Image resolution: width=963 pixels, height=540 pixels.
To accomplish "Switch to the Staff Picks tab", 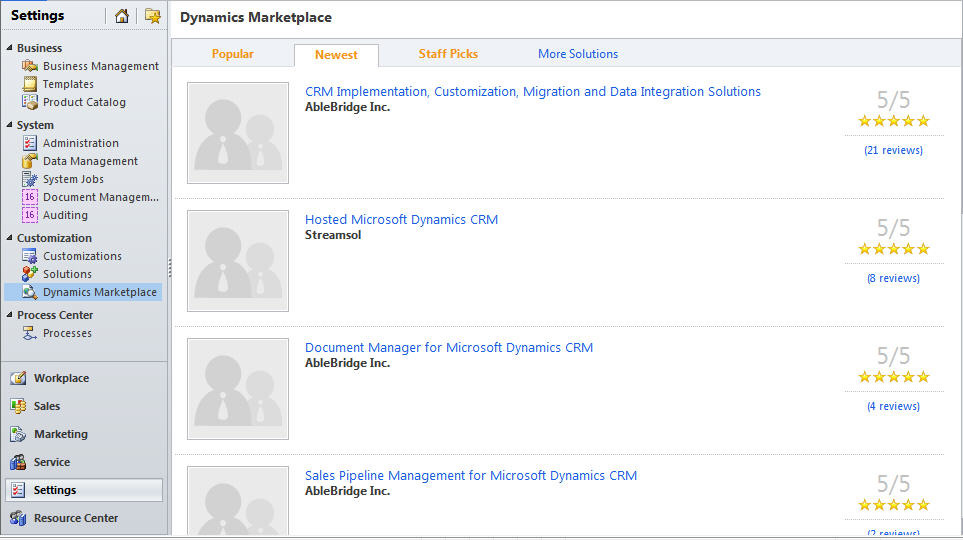I will click(x=448, y=54).
